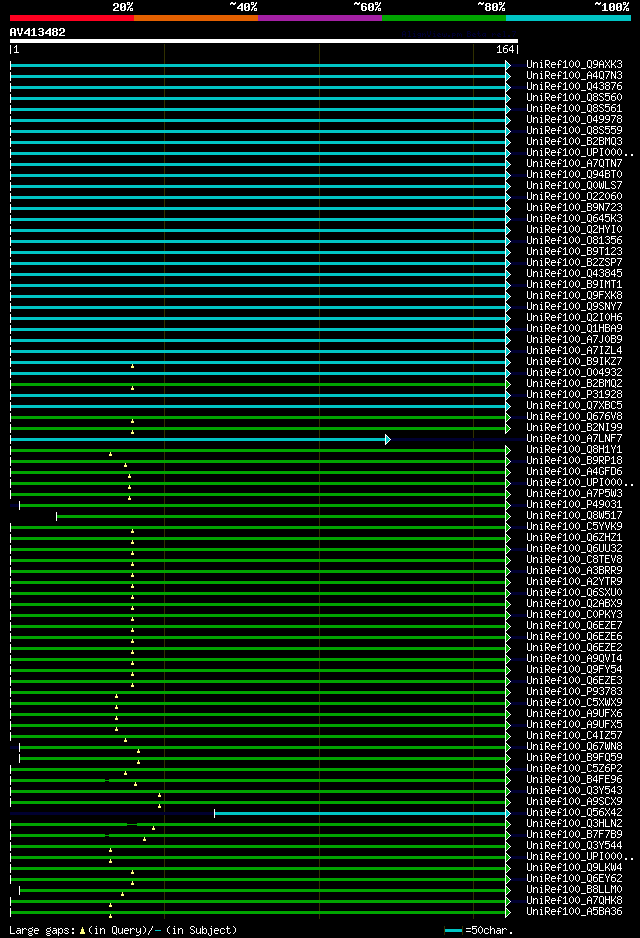Select the UniRef100_Q3HLN2 label
The height and width of the screenshot is (938, 640).
[574, 823]
